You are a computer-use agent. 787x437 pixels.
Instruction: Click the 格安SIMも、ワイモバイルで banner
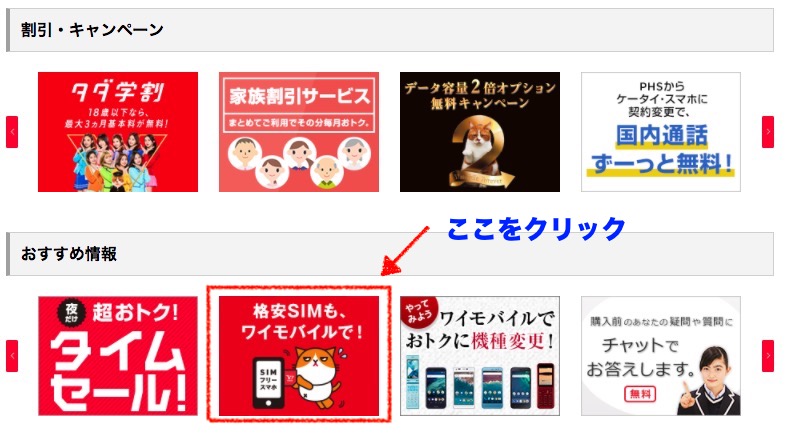[299, 356]
